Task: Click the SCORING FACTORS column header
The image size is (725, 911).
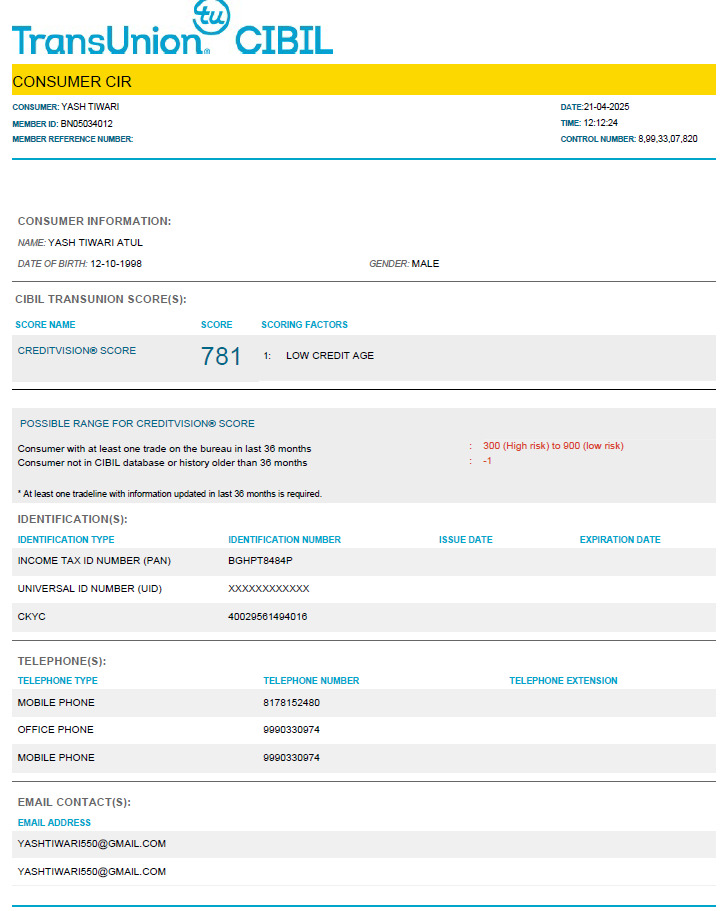Action: coord(304,325)
